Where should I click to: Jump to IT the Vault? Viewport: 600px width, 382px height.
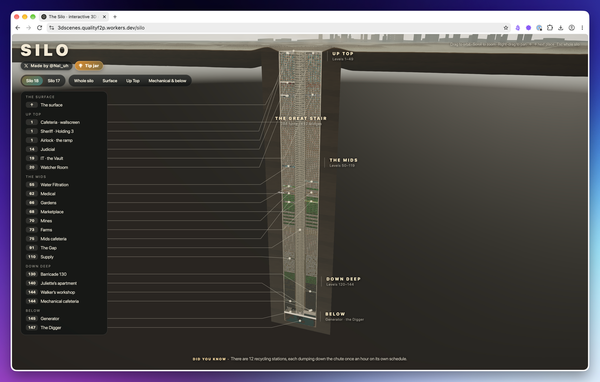click(x=64, y=158)
